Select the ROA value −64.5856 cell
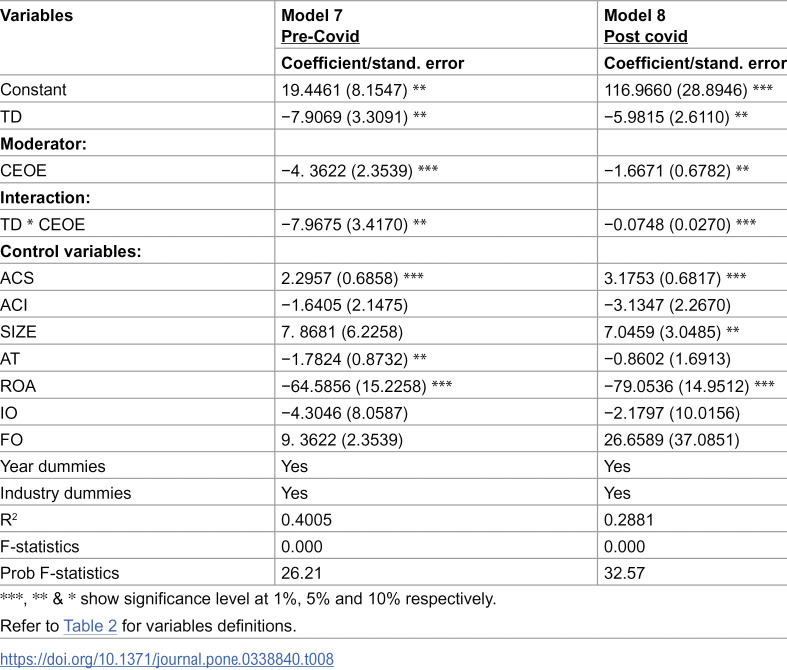 point(366,385)
